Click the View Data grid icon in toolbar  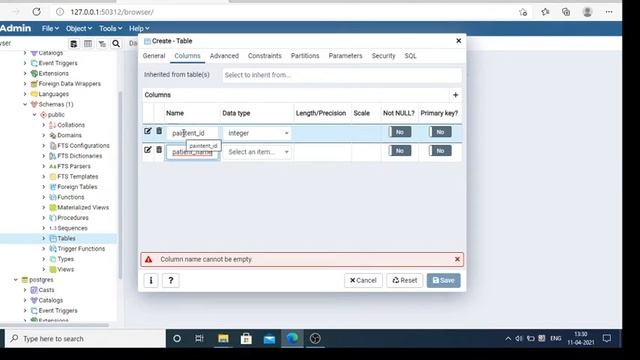pyautogui.click(x=88, y=44)
